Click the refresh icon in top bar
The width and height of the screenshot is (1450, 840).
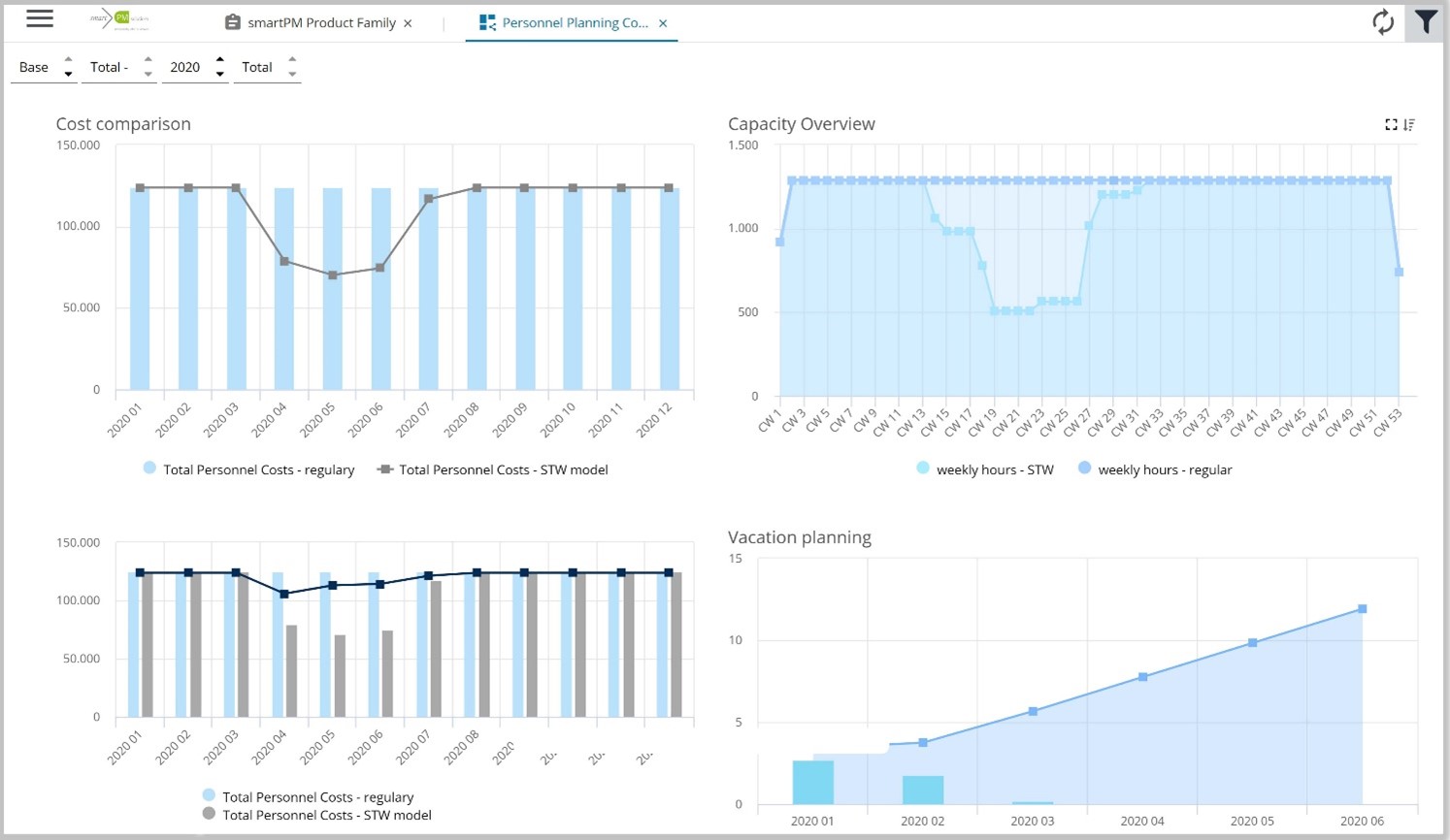pos(1383,22)
